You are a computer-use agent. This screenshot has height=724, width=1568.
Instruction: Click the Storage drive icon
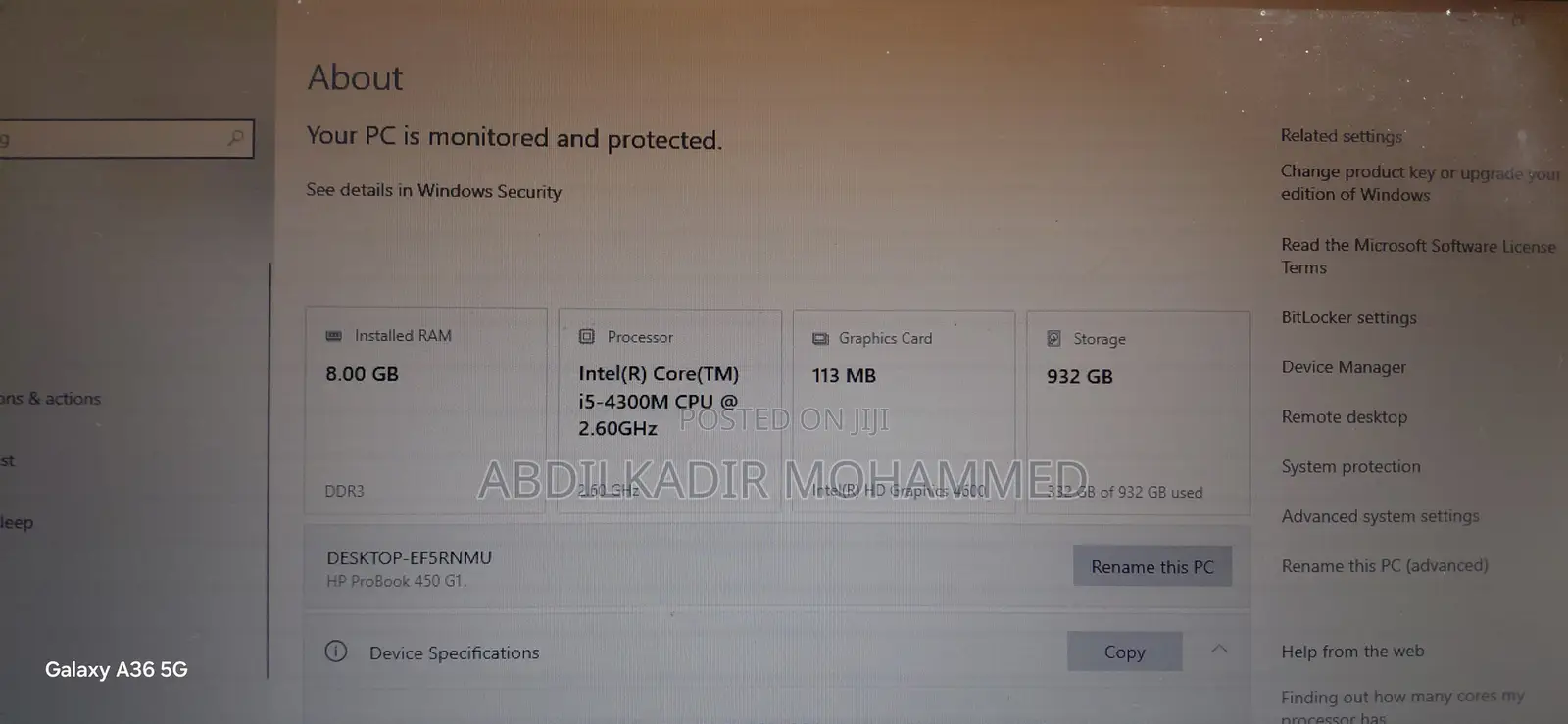pyautogui.click(x=1053, y=338)
